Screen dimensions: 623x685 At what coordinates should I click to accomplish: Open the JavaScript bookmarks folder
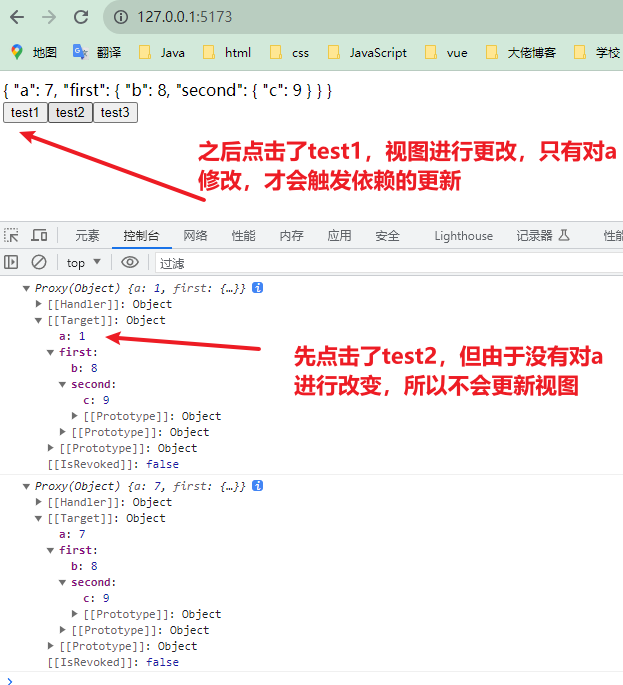coord(367,52)
